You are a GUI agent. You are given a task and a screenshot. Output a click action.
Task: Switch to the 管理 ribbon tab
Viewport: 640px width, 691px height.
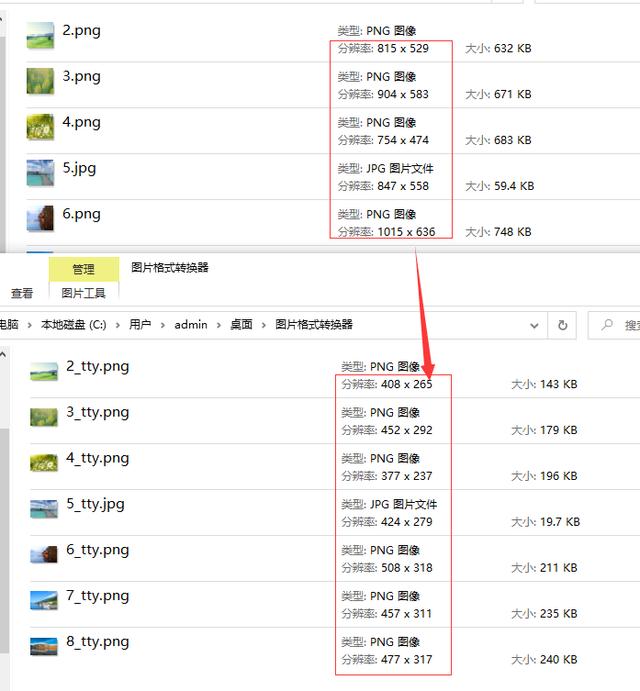pos(83,269)
